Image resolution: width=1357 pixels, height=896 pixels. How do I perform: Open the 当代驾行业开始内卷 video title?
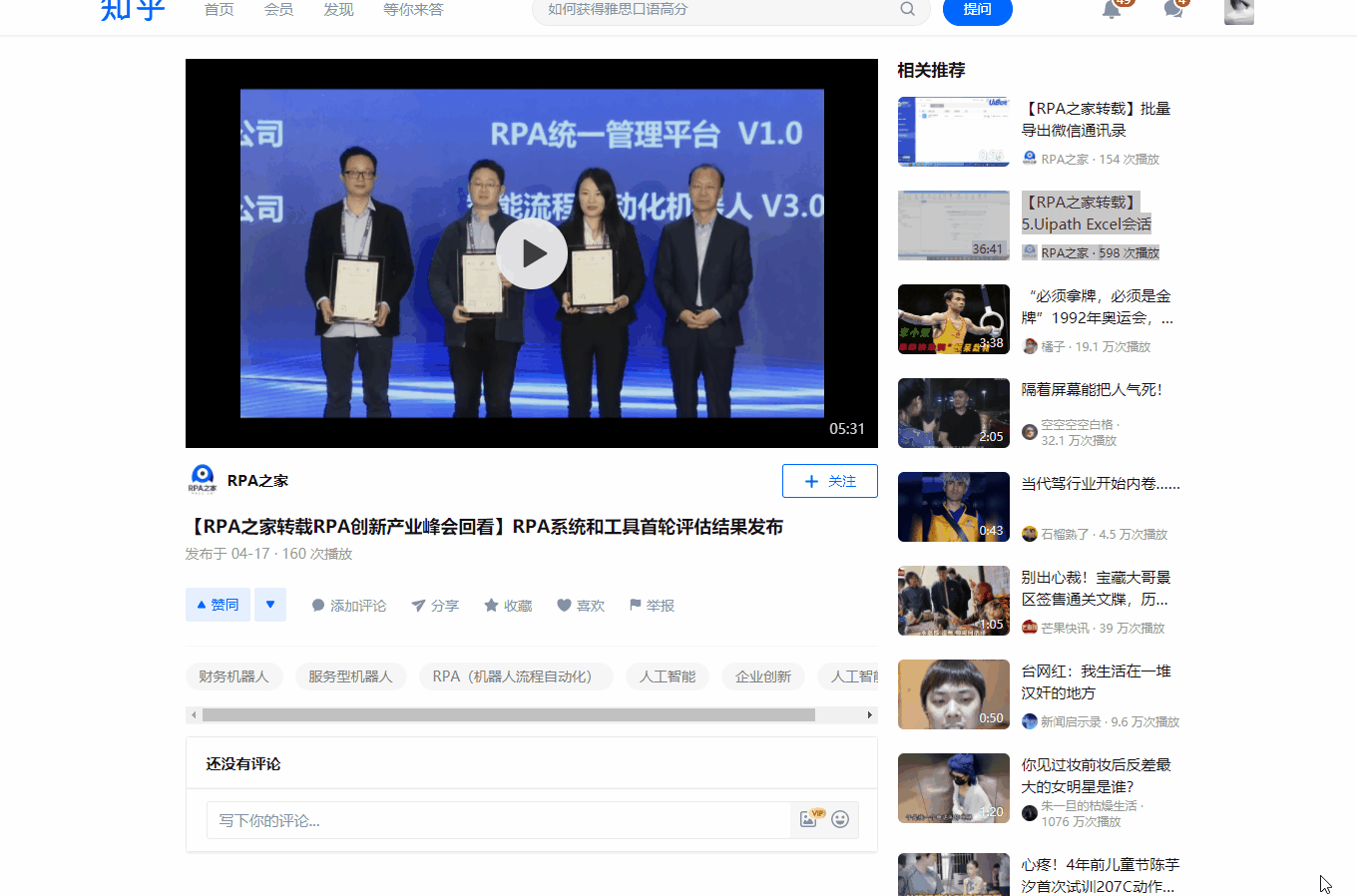(x=1101, y=484)
